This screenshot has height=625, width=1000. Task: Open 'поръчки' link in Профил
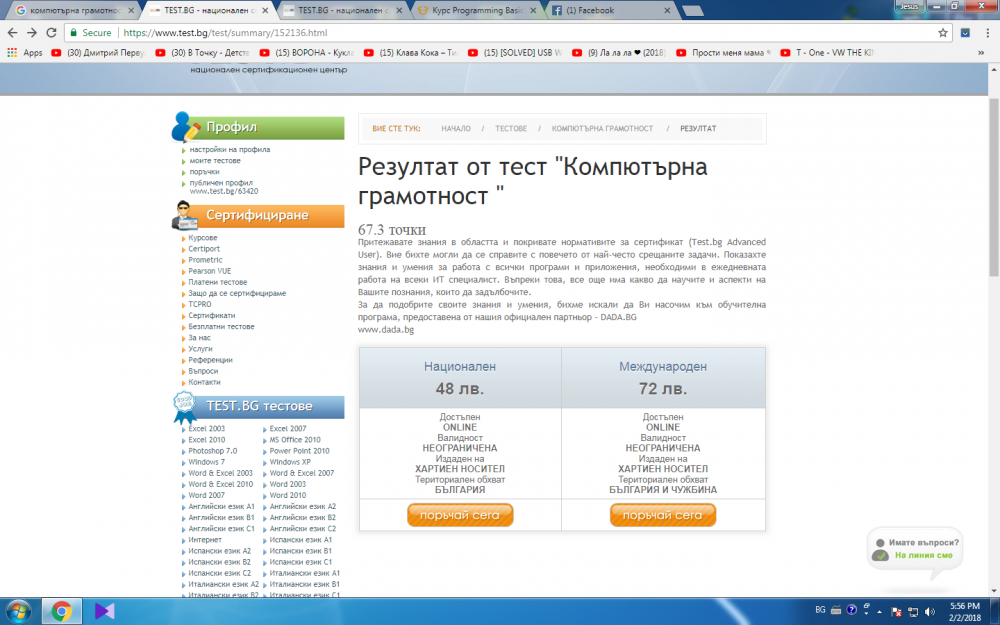(x=204, y=172)
